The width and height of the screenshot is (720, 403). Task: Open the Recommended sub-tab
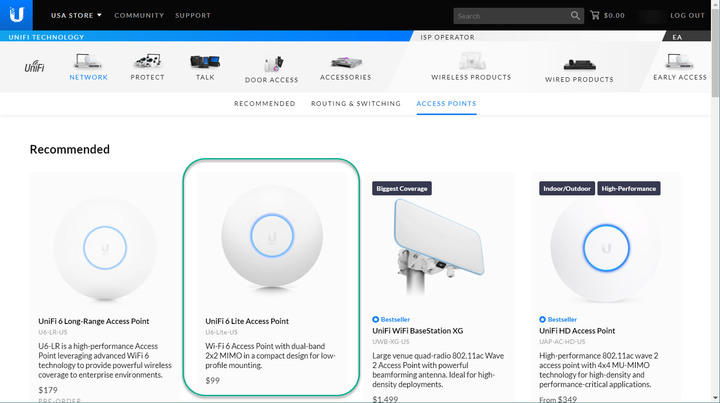point(264,103)
